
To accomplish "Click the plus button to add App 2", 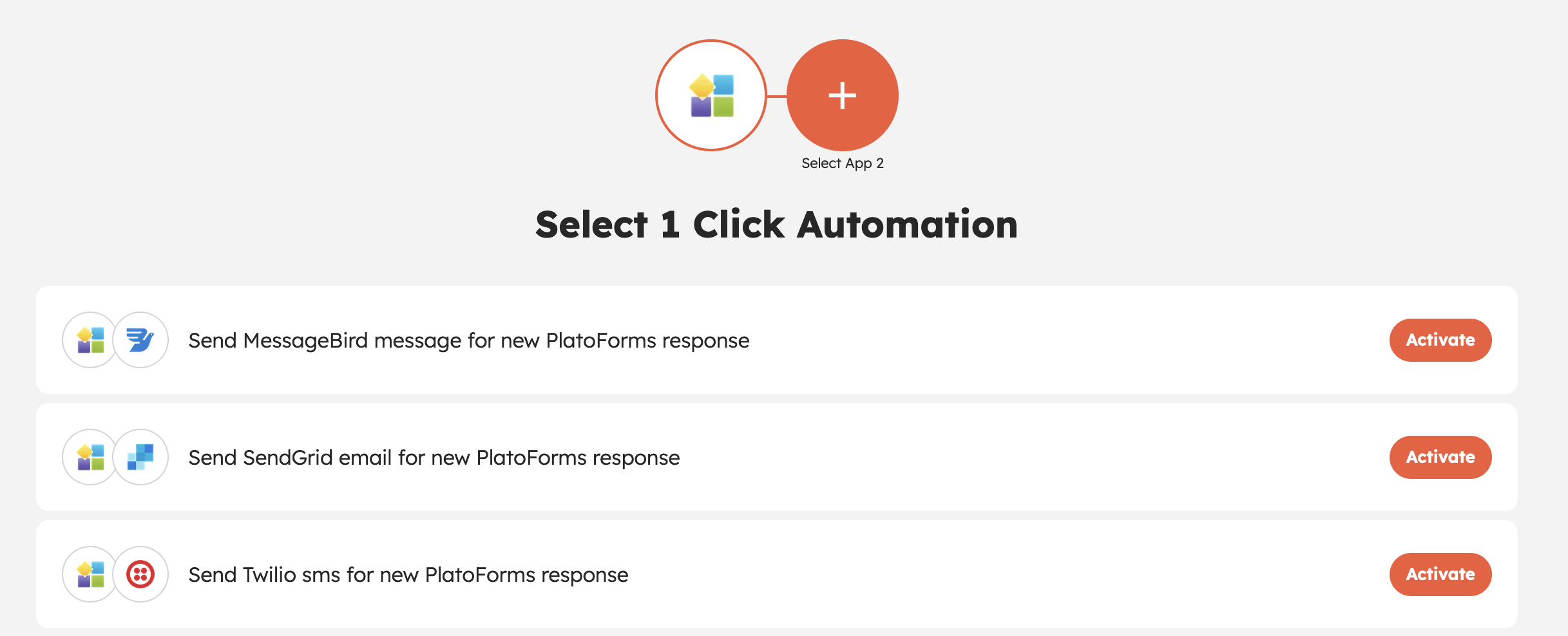I will pyautogui.click(x=842, y=95).
